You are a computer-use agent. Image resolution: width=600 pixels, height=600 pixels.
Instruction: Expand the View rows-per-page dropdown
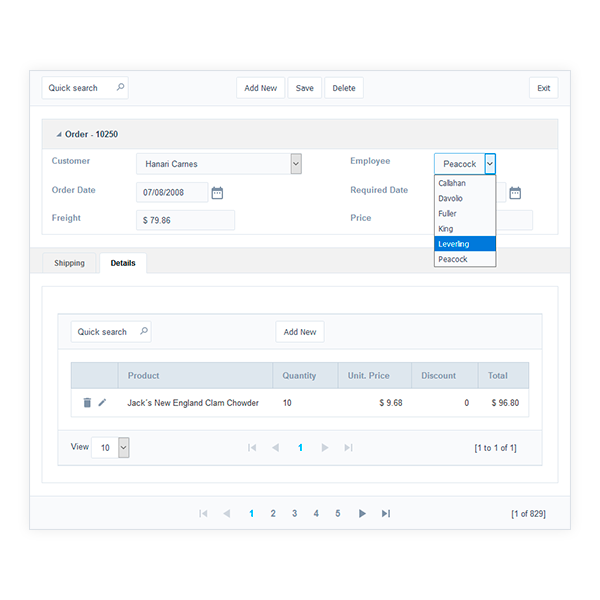pyautogui.click(x=124, y=448)
